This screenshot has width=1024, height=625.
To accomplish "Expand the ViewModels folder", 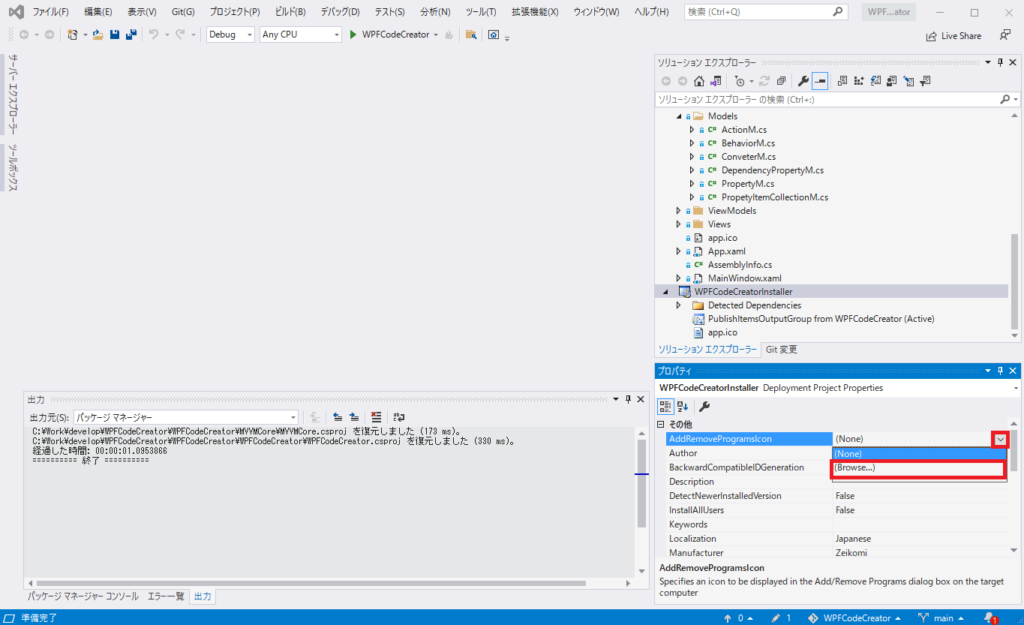I will (x=679, y=211).
